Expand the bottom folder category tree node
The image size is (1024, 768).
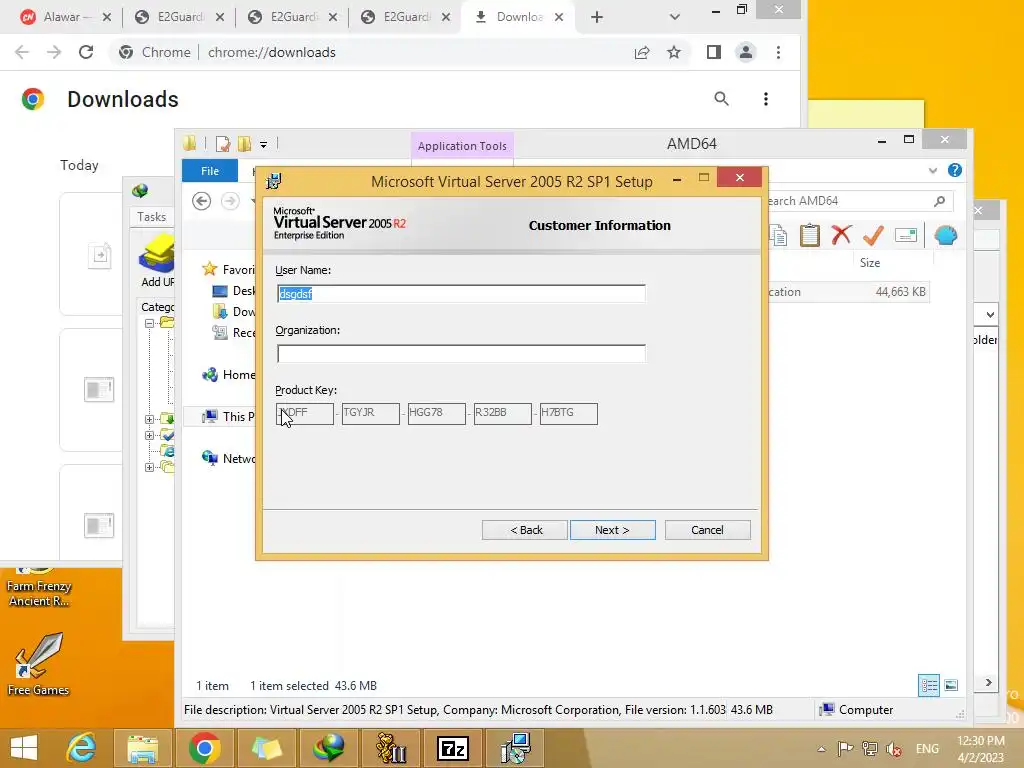click(150, 467)
